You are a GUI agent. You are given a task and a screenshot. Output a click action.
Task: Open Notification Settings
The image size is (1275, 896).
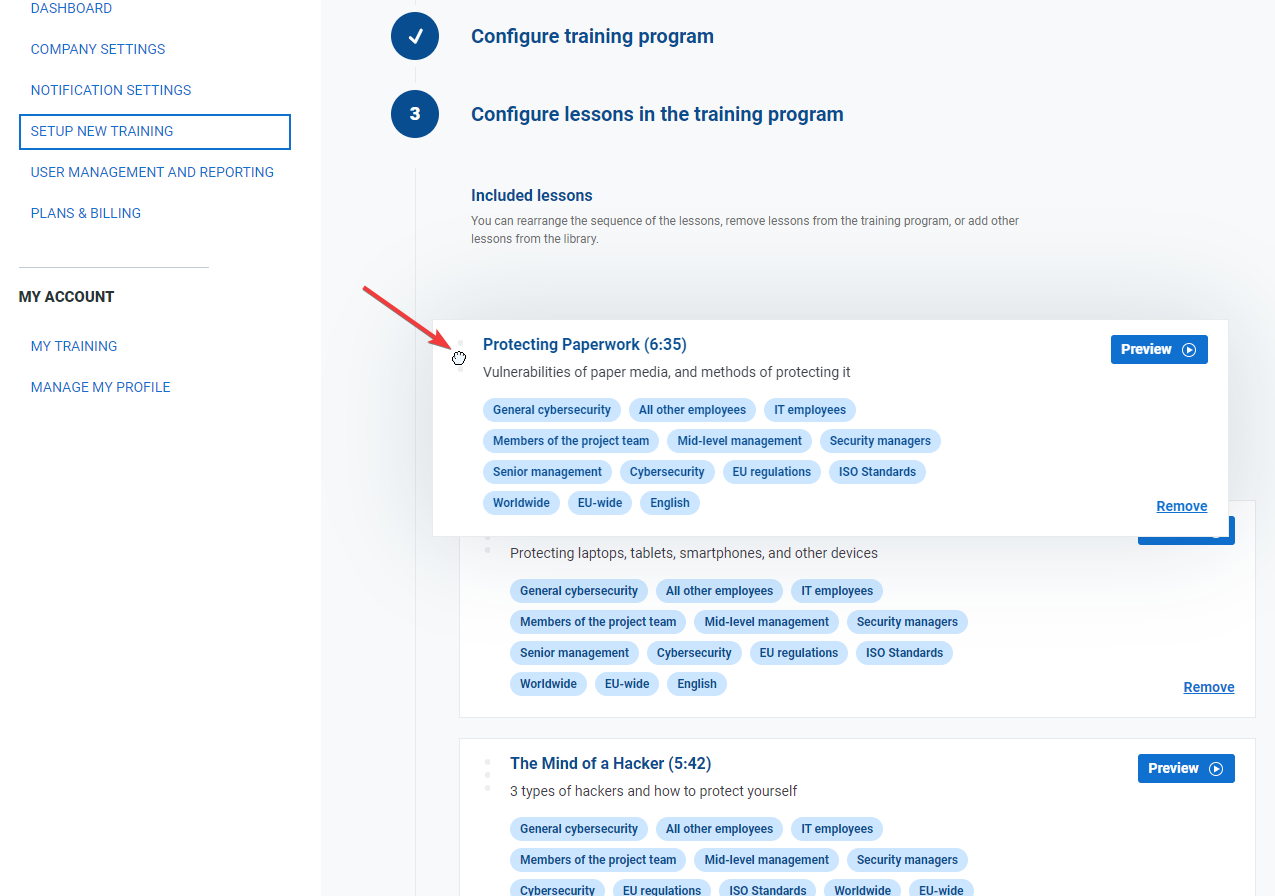111,90
